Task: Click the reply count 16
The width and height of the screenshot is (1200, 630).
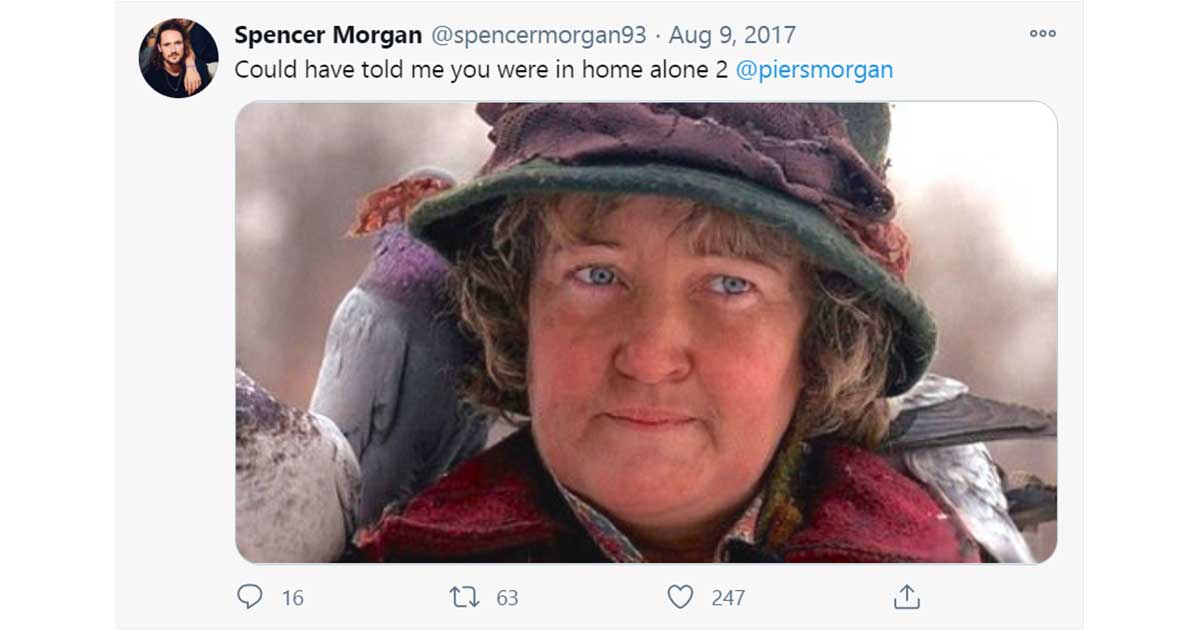Action: point(292,598)
